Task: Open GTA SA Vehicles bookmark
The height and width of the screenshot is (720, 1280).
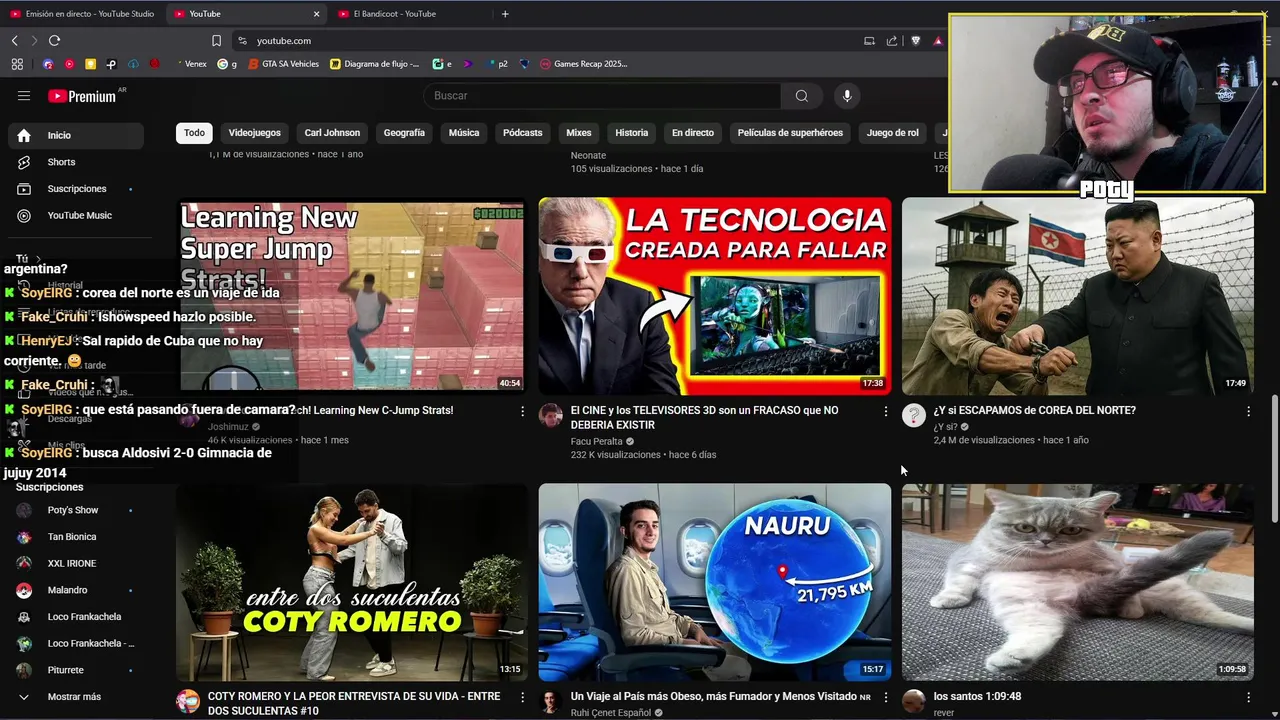Action: (x=283, y=64)
